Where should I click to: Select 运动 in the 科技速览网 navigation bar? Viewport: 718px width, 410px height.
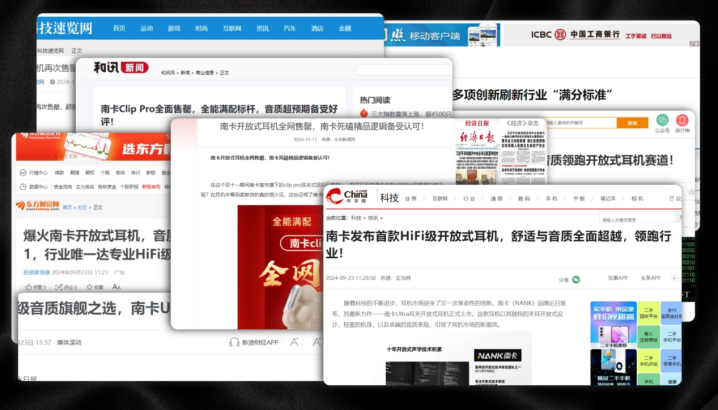pos(147,28)
